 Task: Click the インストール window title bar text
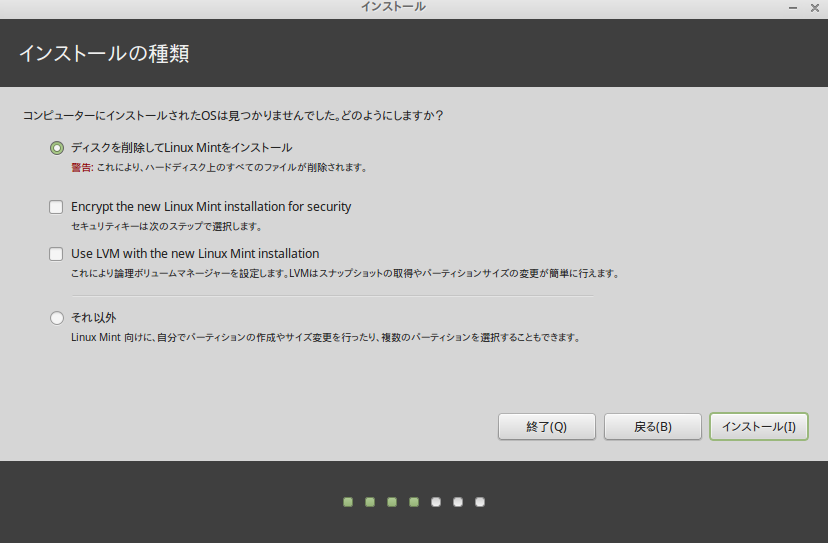[x=393, y=7]
